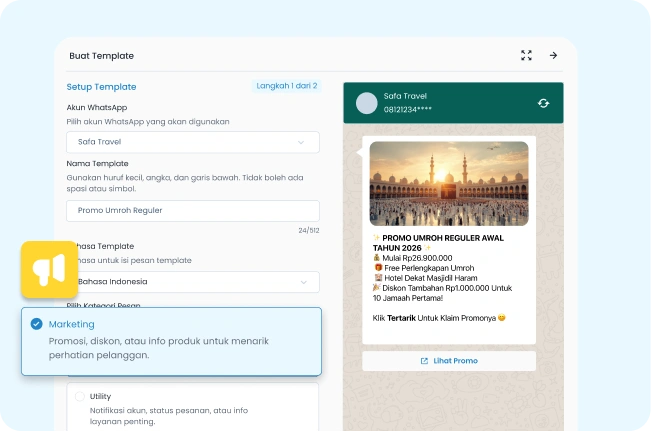Click the yellow megaphone marketing icon
The width and height of the screenshot is (651, 432).
tap(49, 270)
